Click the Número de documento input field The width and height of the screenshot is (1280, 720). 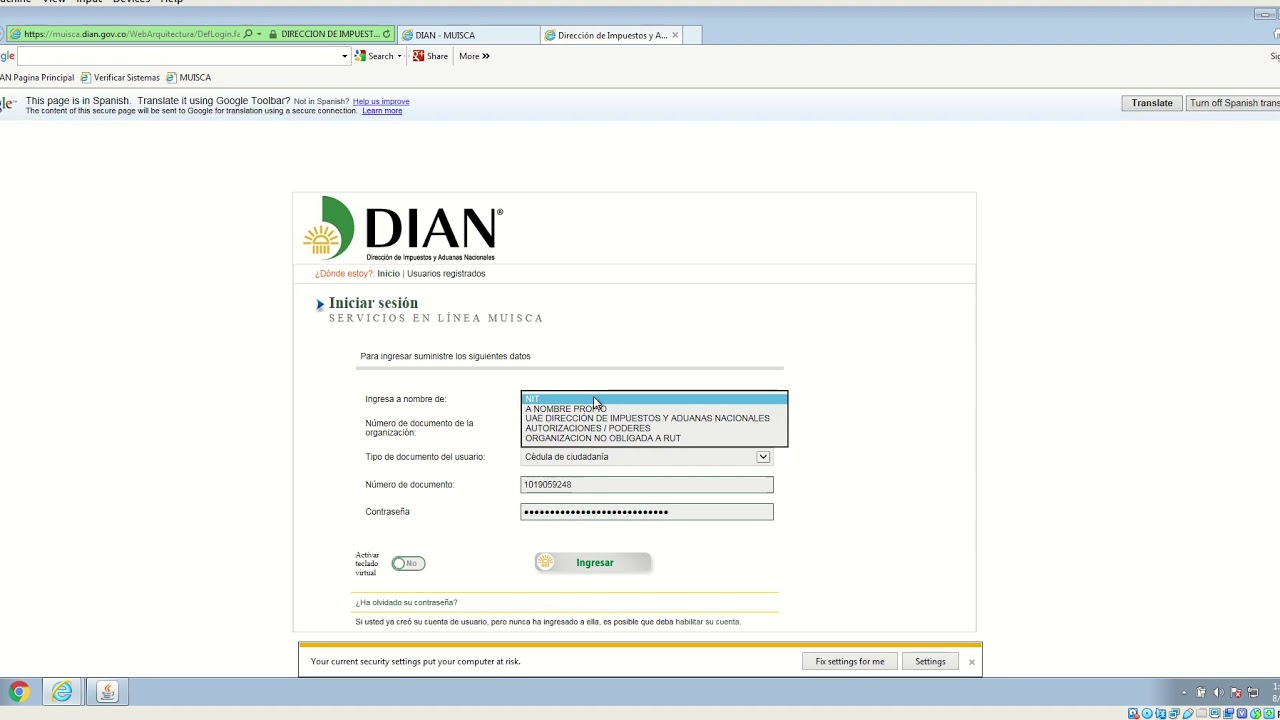point(647,485)
